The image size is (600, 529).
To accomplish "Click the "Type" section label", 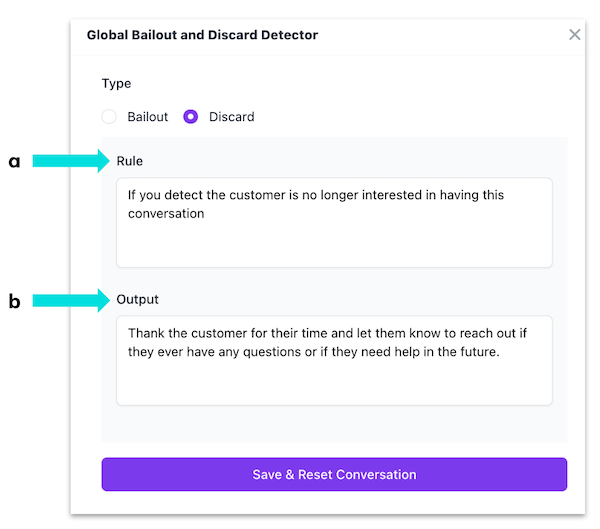I will point(116,84).
